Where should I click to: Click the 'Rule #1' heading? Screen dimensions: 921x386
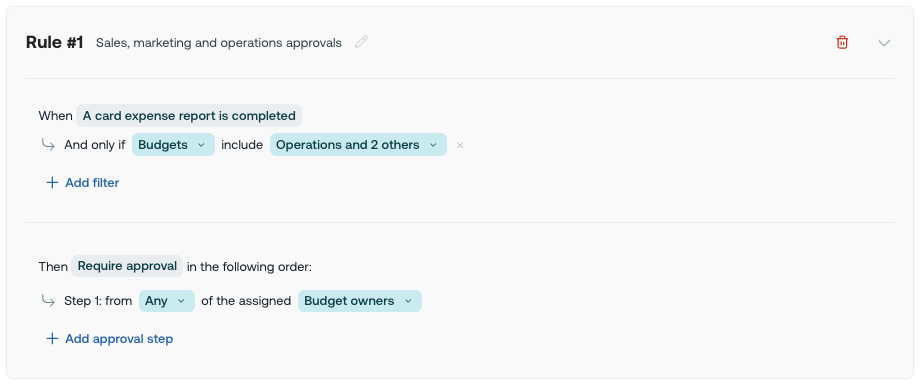[x=55, y=42]
